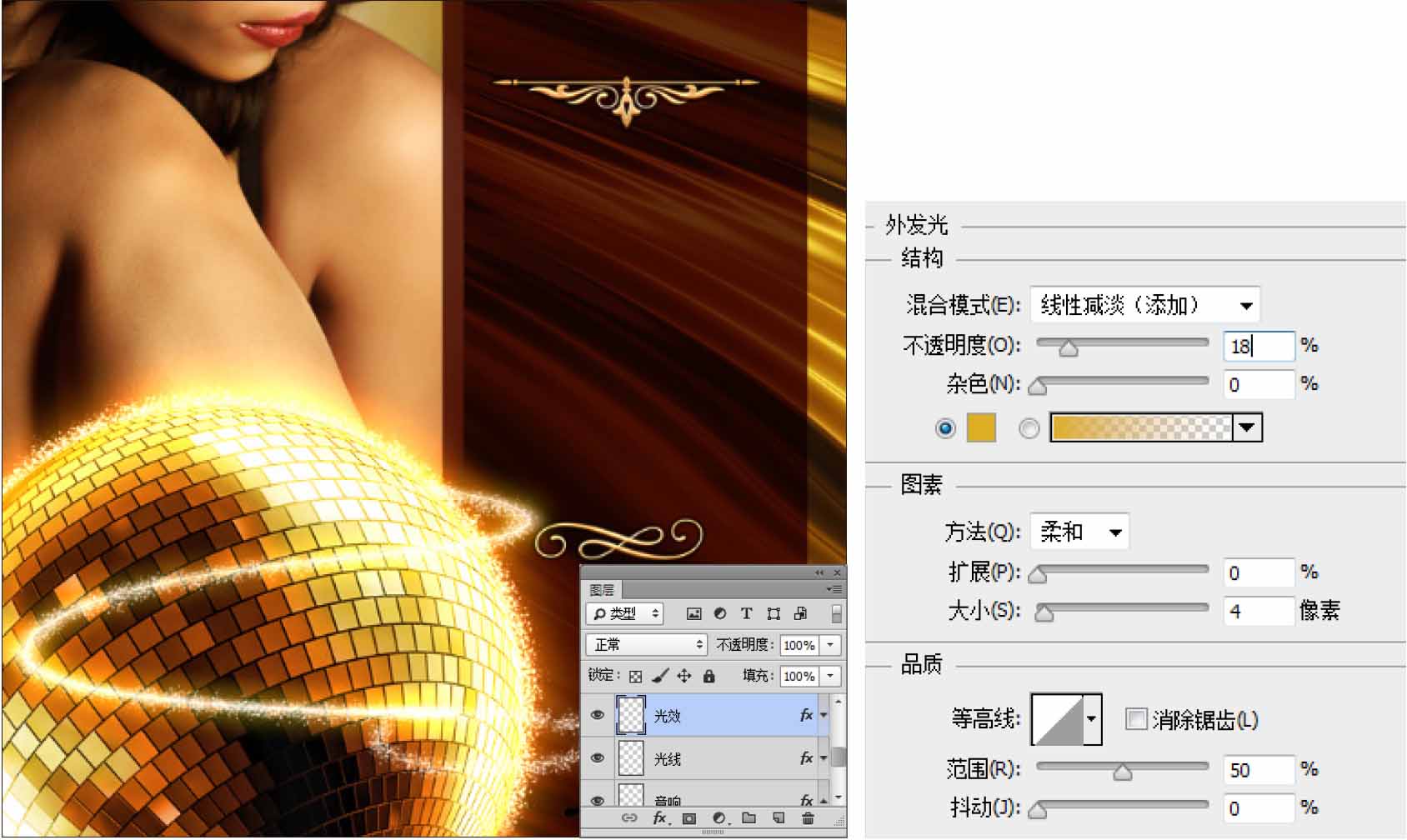The width and height of the screenshot is (1407, 840).
Task: Filter layers by smart object type
Action: 800,614
